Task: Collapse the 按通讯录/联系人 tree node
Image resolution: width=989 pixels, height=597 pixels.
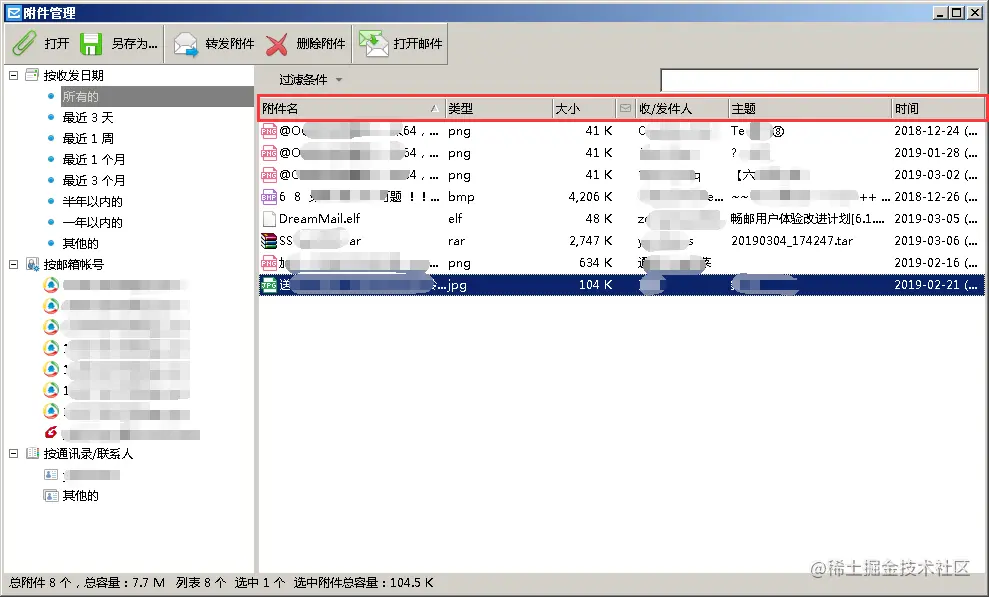Action: tap(13, 453)
